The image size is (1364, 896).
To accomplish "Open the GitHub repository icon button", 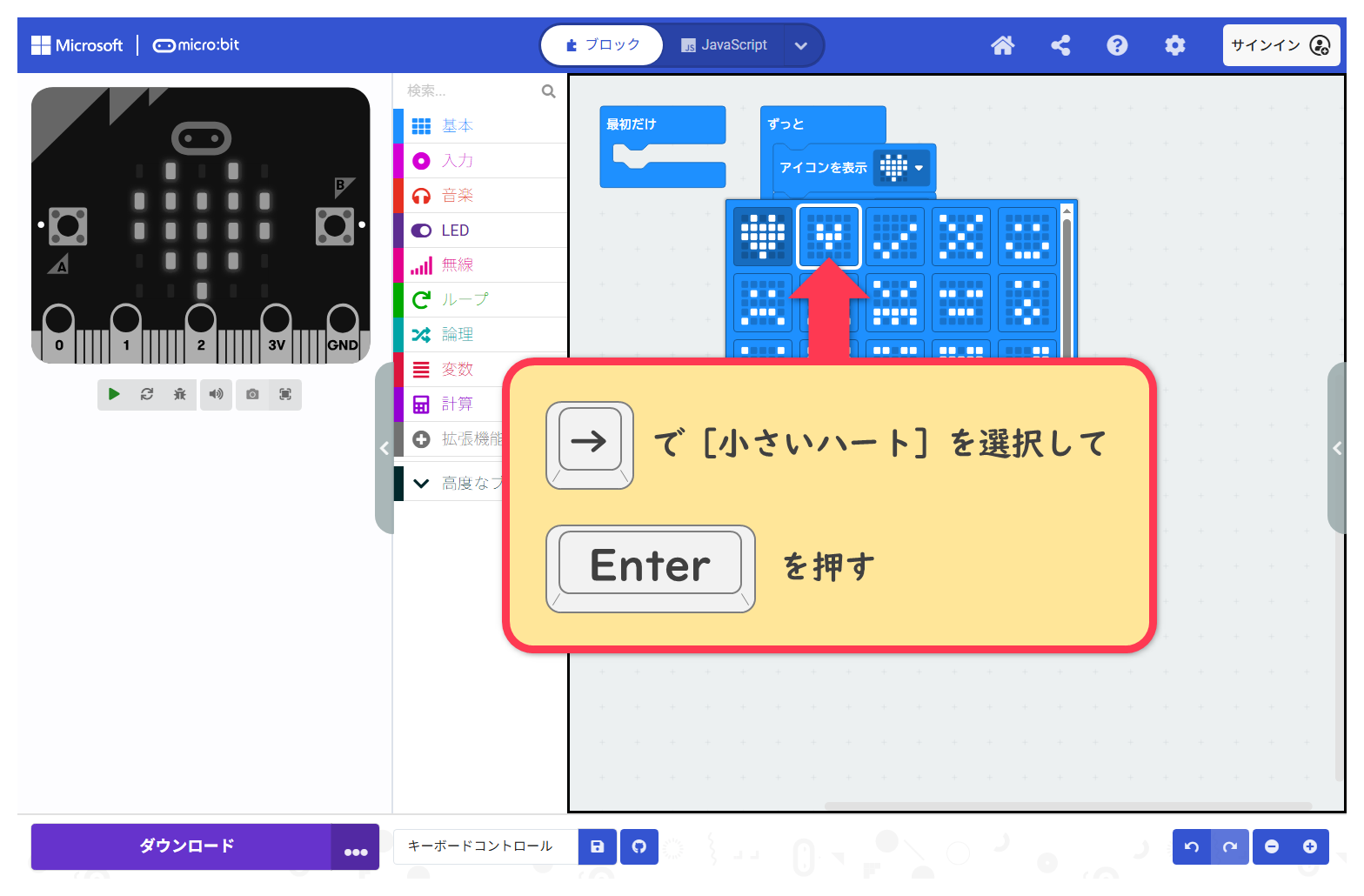I will [639, 846].
